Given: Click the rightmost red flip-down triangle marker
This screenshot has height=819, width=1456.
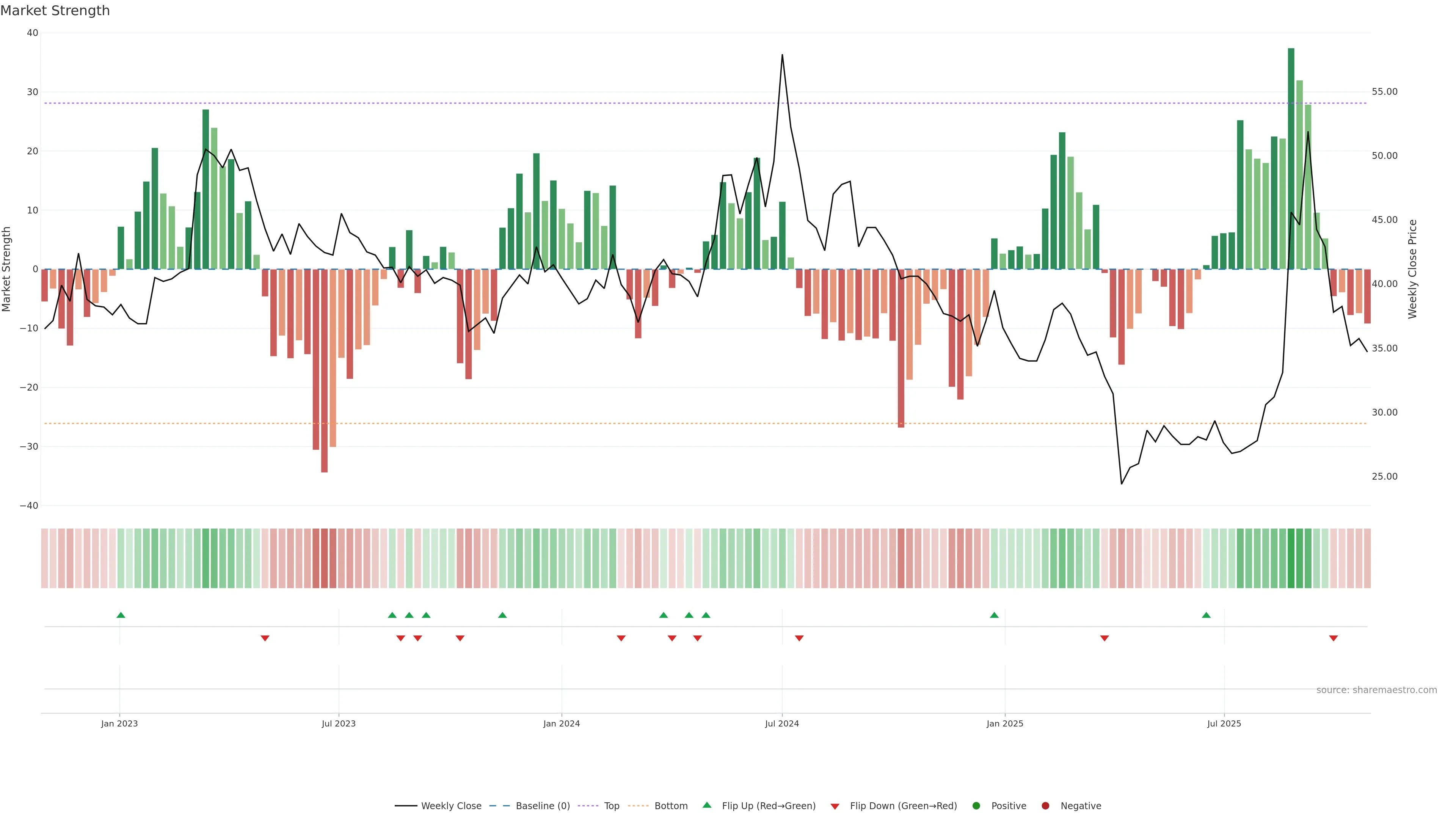Looking at the screenshot, I should tap(1334, 638).
